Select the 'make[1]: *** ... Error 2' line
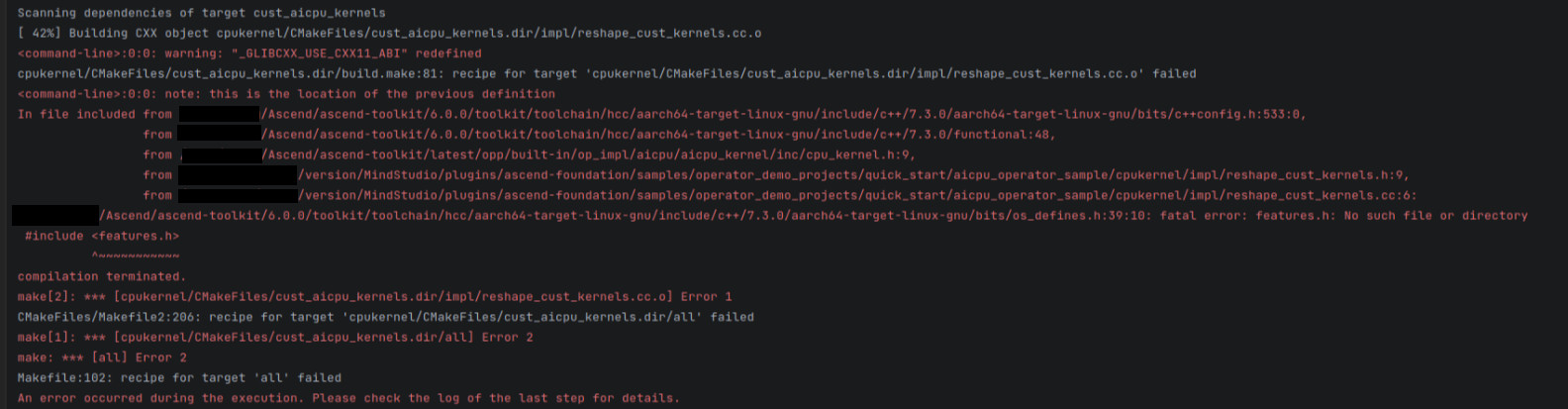Viewport: 1568px width, 409px height. (x=275, y=337)
